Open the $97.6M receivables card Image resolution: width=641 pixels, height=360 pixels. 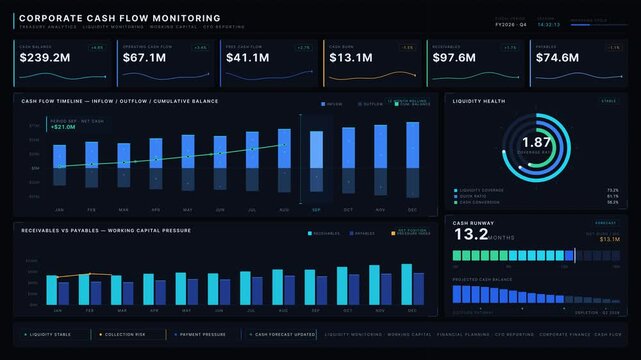click(475, 63)
